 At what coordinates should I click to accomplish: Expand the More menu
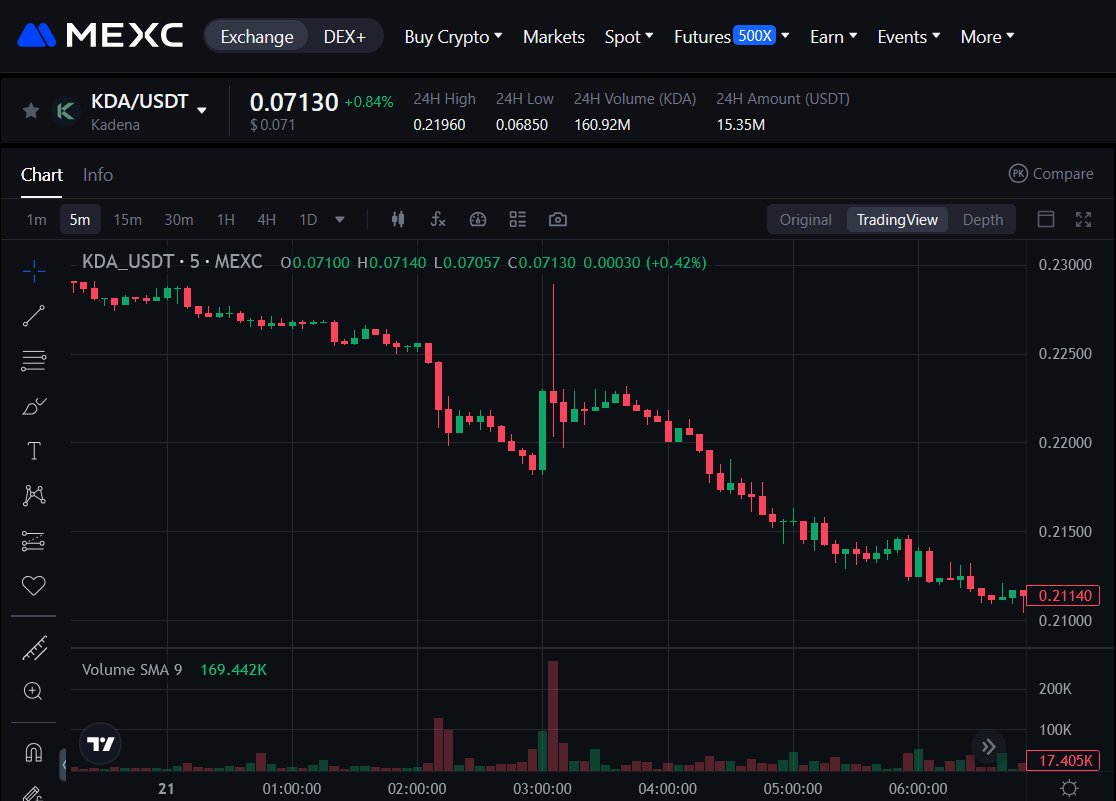coord(987,36)
